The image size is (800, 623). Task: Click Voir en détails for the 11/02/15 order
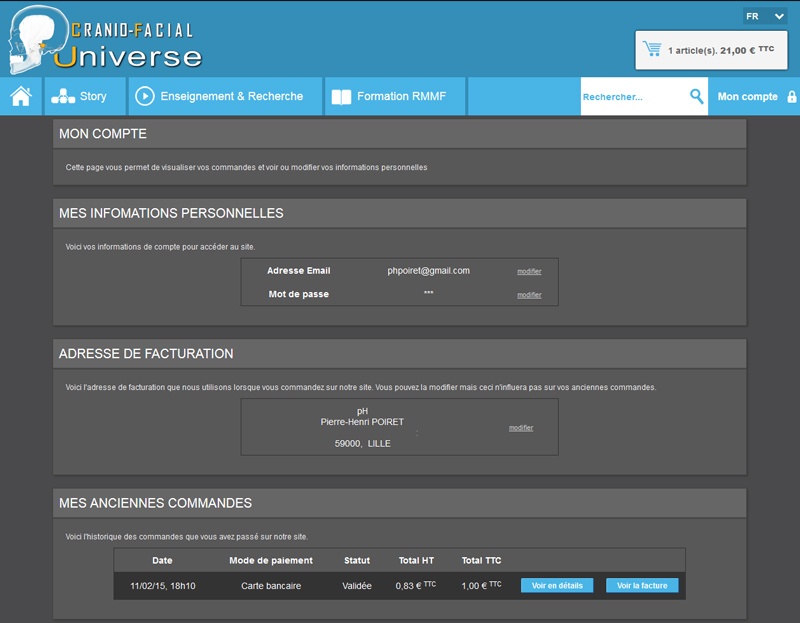click(557, 585)
